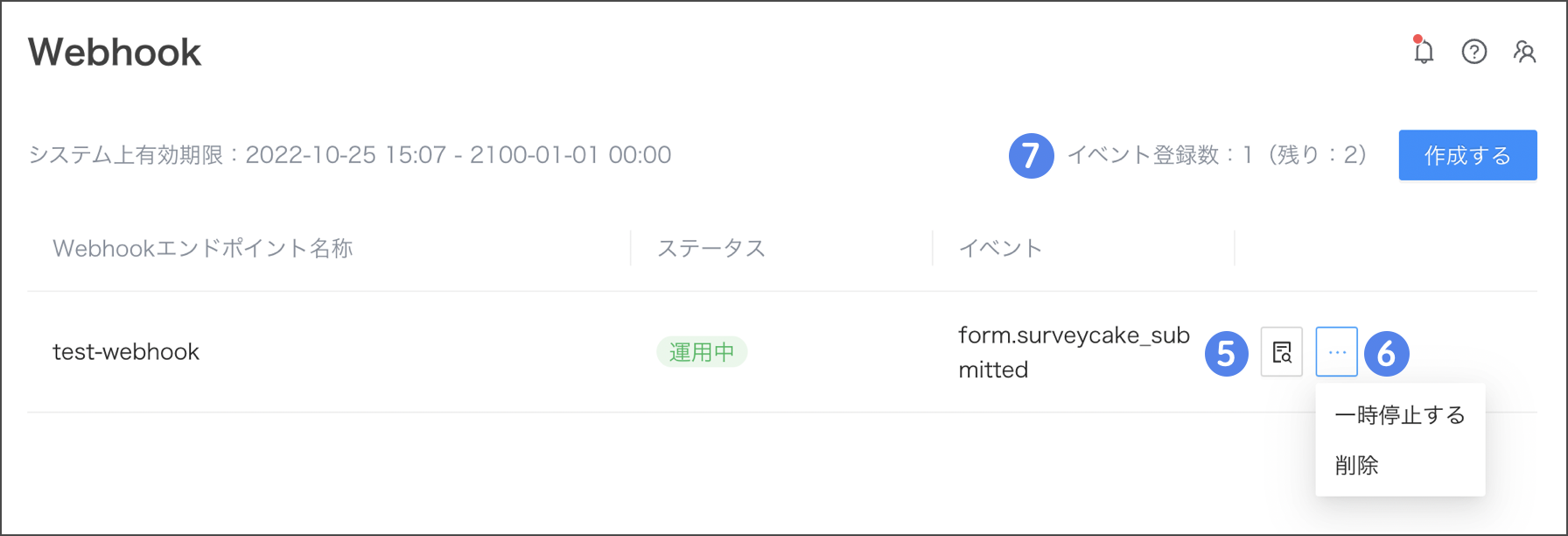This screenshot has height=536, width=1568.
Task: Click the ステータス column header
Action: 711,249
